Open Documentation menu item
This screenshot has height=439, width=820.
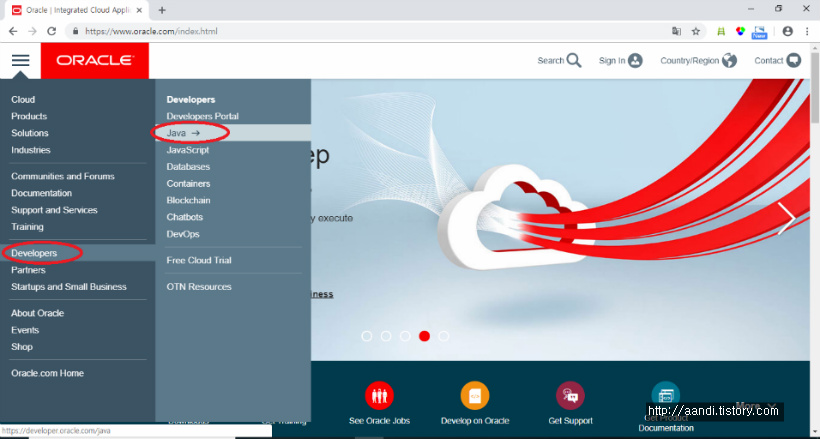tap(41, 193)
